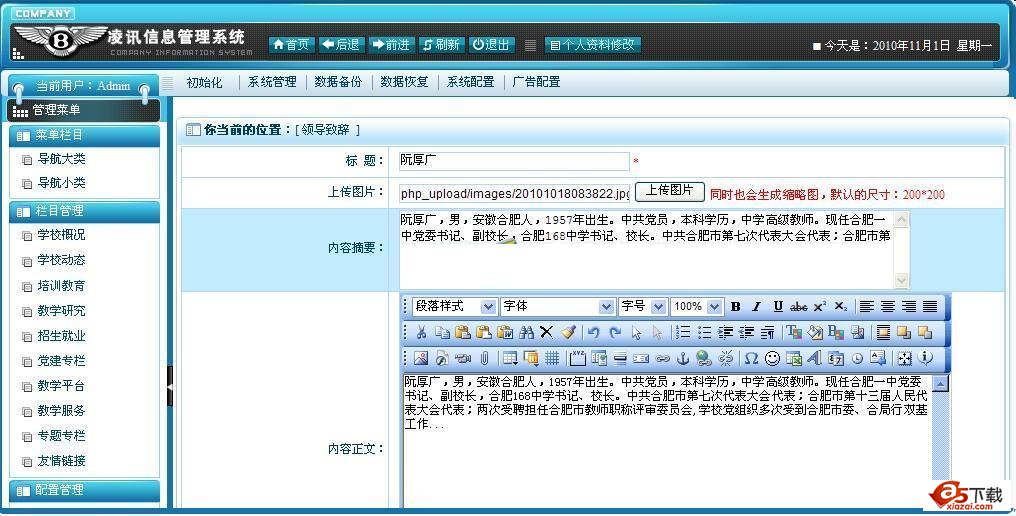Click the 刷新 refresh button

point(442,45)
